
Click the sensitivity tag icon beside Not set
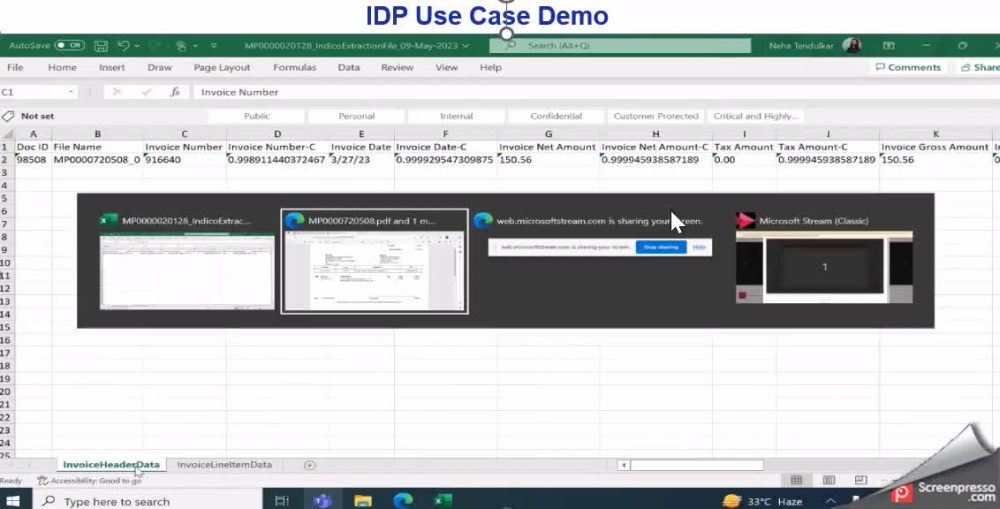click(x=8, y=116)
